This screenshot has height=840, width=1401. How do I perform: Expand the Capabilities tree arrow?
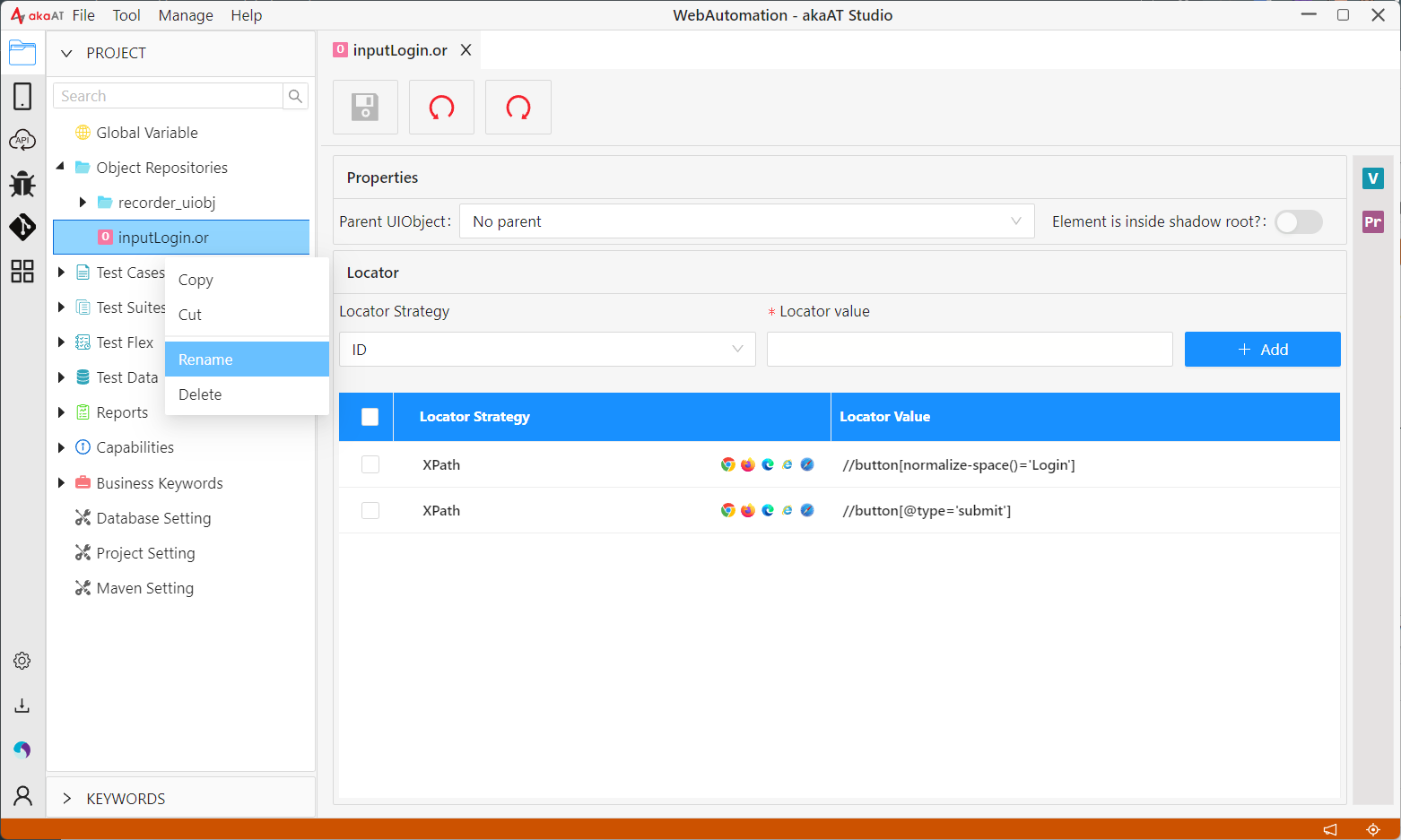61,447
